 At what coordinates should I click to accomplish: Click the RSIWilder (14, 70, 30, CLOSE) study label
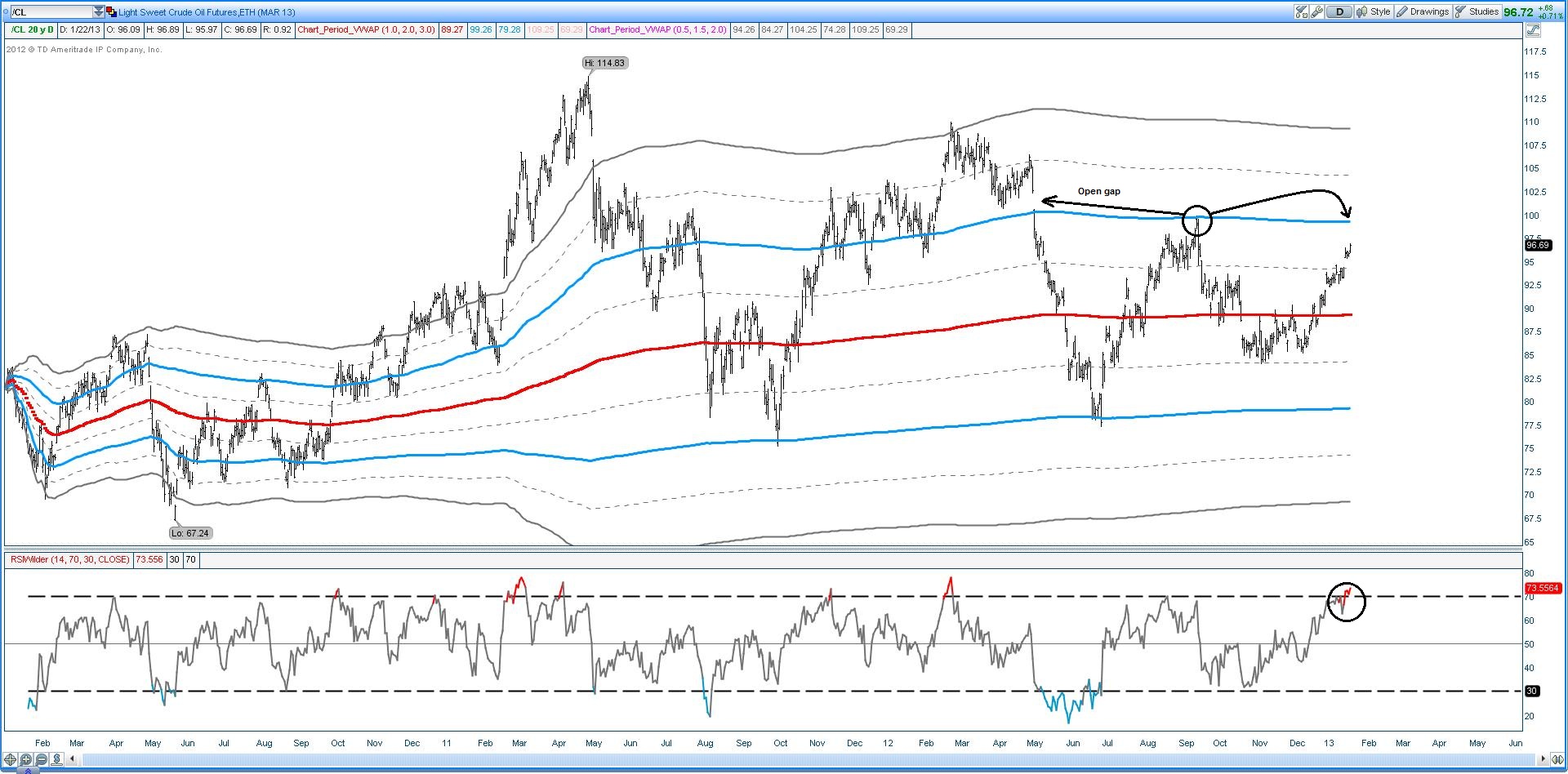69,560
